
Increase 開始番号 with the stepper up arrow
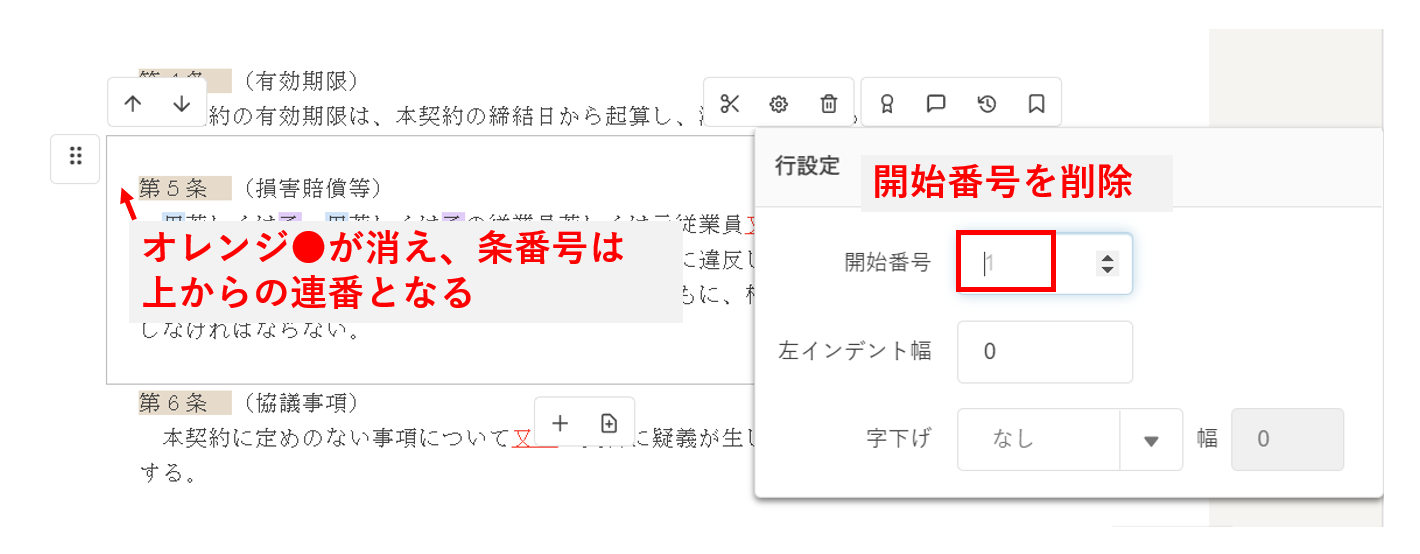1107,258
